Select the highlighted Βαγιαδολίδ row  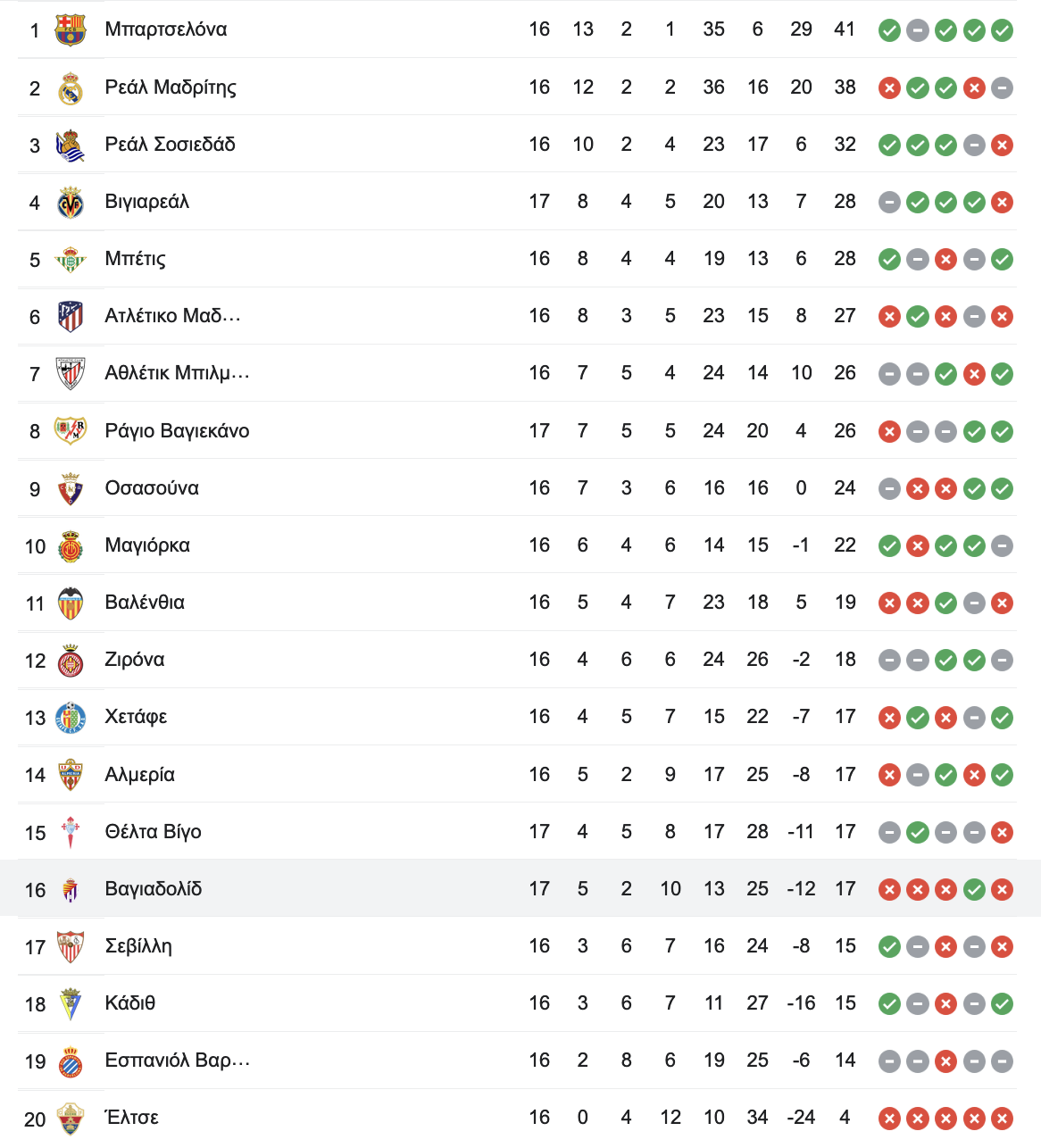coord(520,888)
